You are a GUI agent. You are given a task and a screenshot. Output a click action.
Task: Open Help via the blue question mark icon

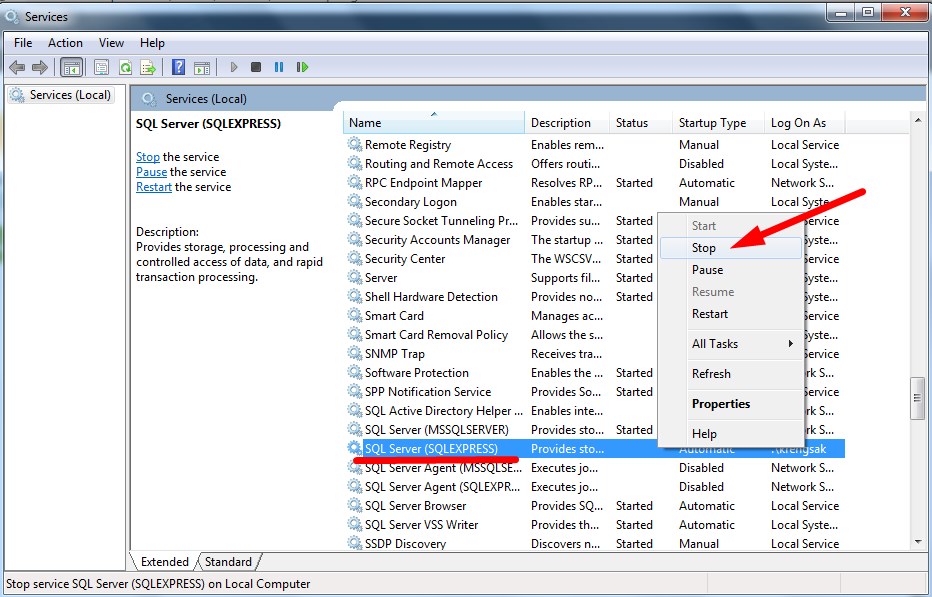(x=178, y=67)
